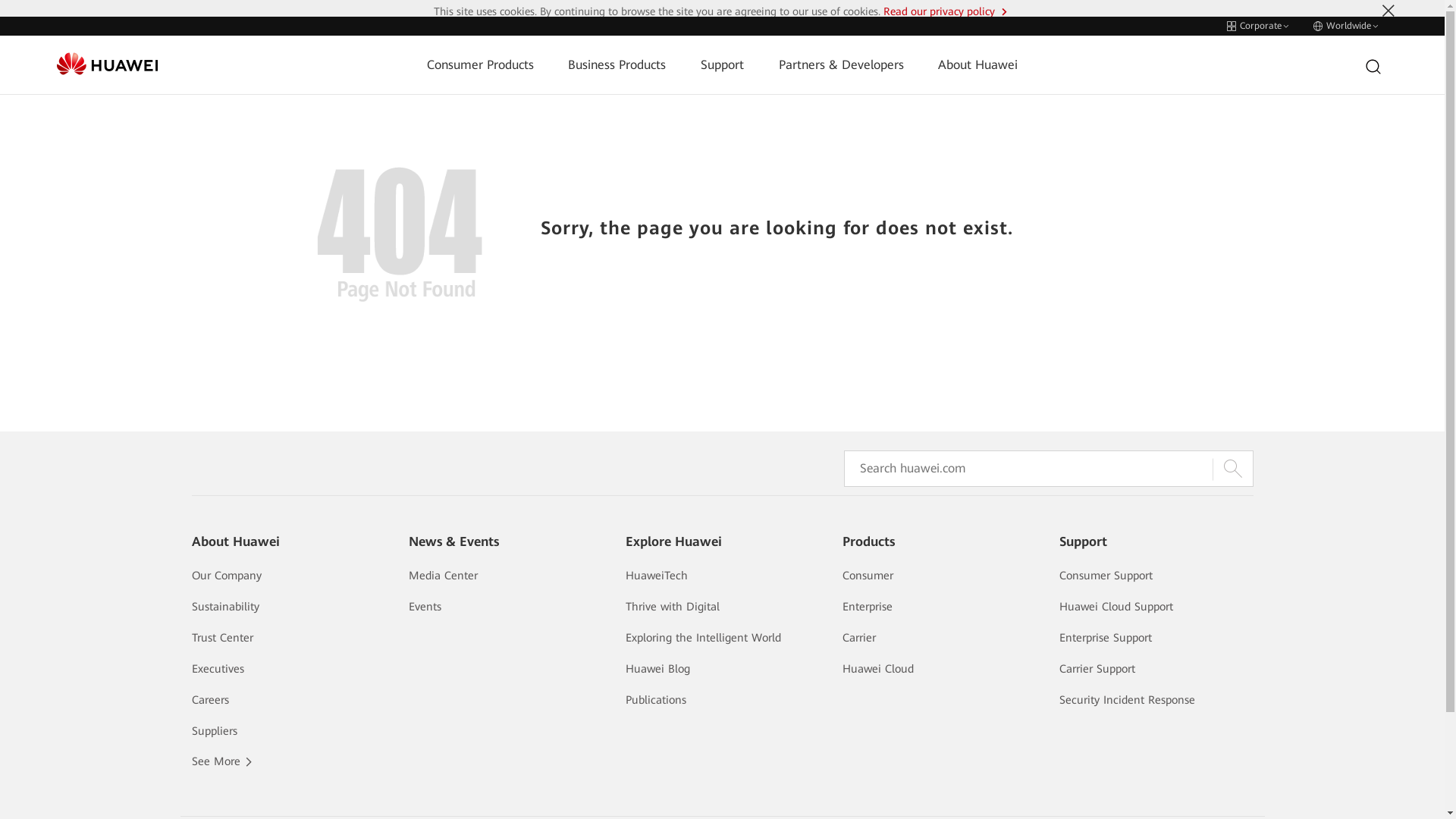The width and height of the screenshot is (1456, 819).
Task: Click the 404 Page Not Found image
Action: pyautogui.click(x=400, y=234)
